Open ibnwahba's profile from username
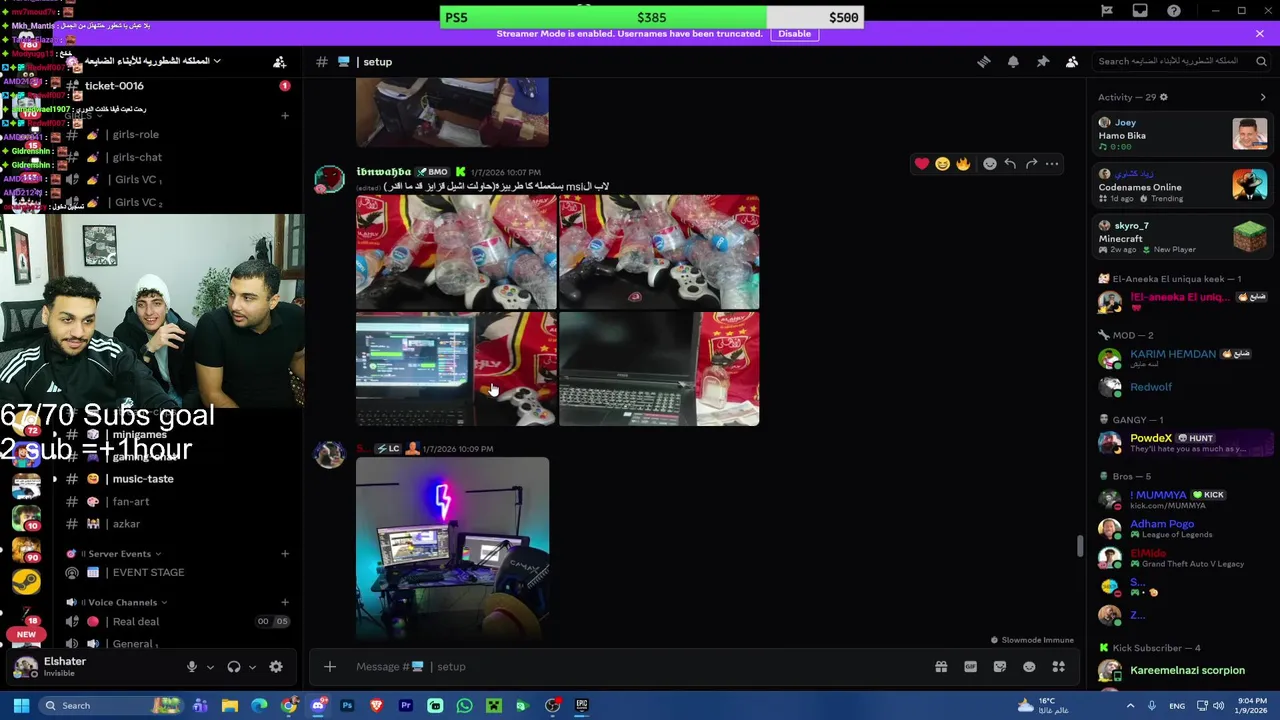Screen dimensions: 1280x720 384,172
